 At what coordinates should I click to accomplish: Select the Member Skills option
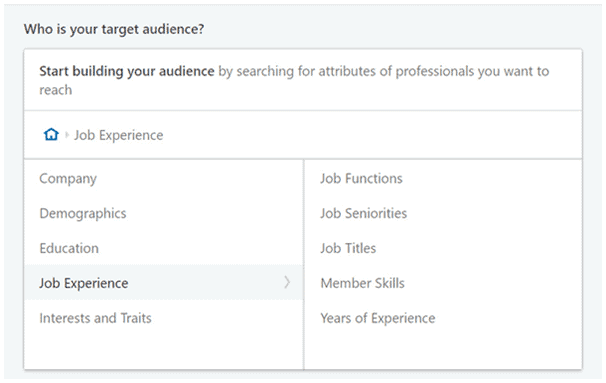[443, 283]
